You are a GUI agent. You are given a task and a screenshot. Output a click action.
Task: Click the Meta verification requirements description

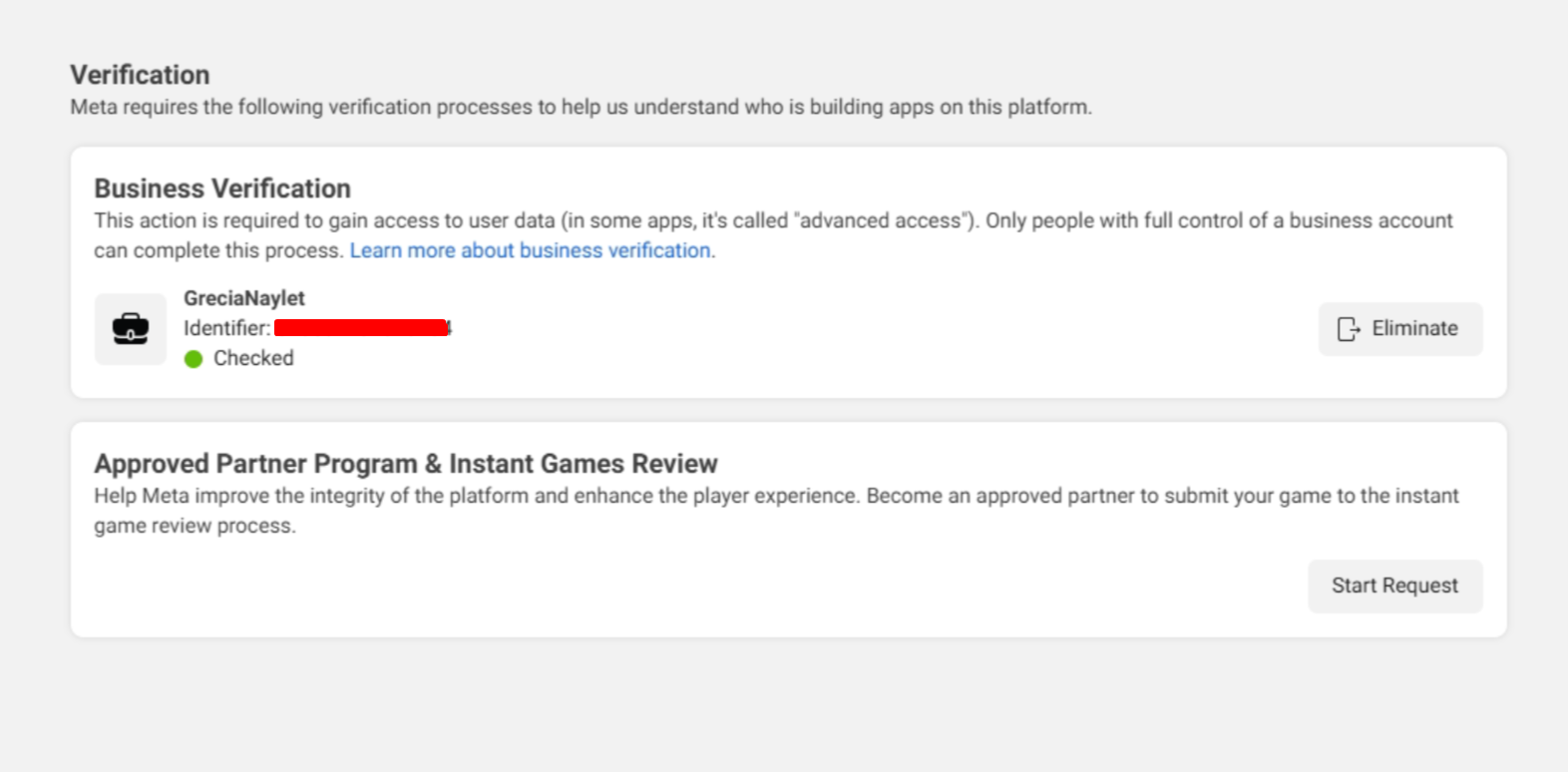pos(582,107)
